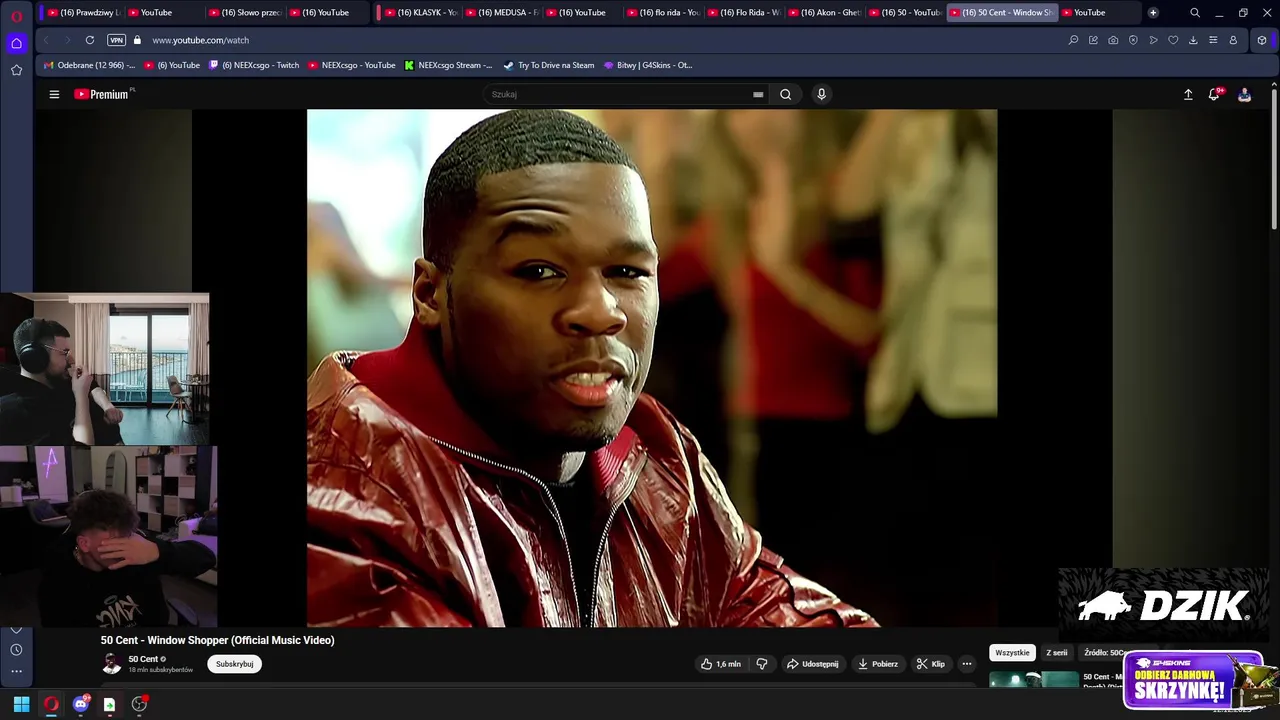This screenshot has width=1280, height=720.
Task: View site info via the padlock icon
Action: click(x=138, y=40)
